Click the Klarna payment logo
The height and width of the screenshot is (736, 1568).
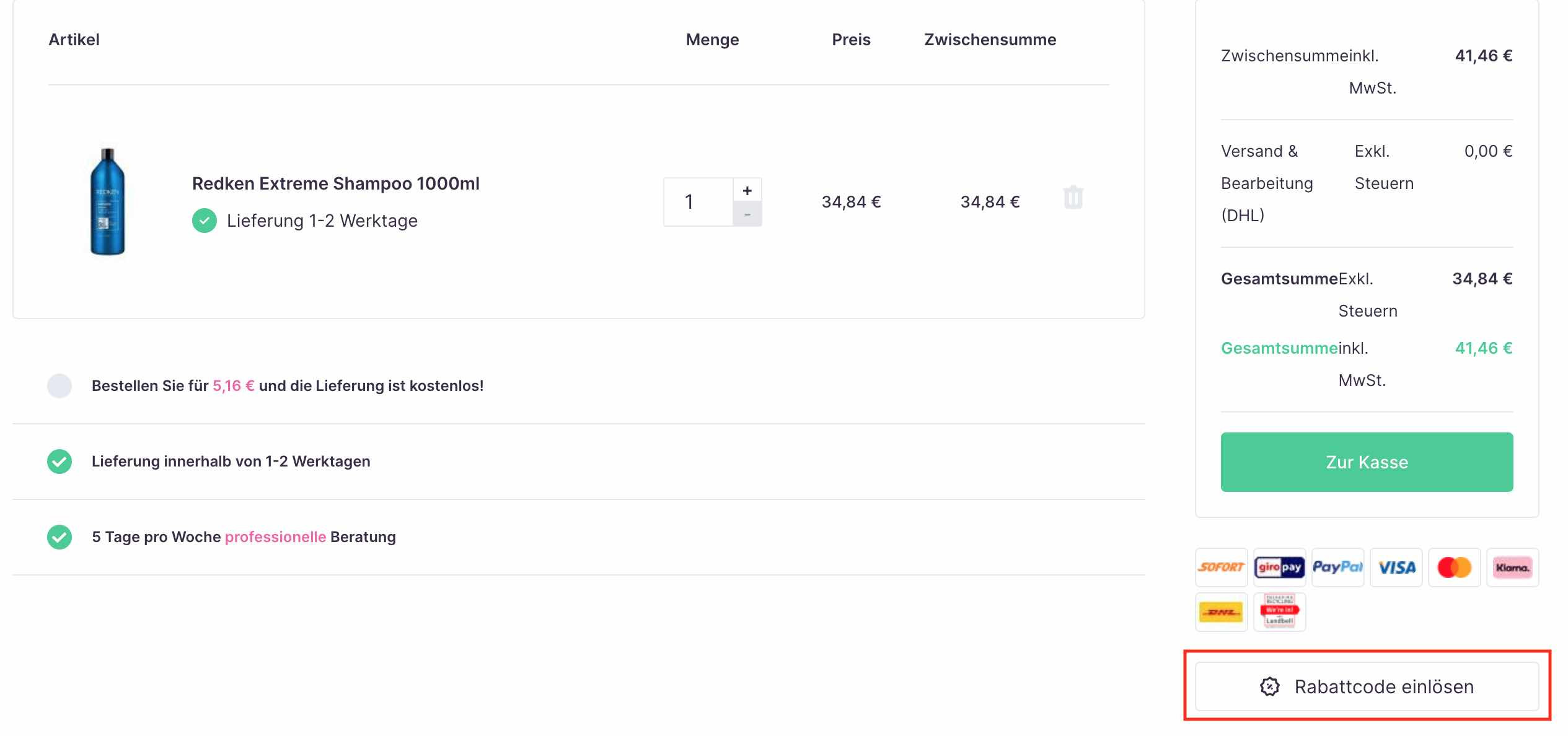1512,567
